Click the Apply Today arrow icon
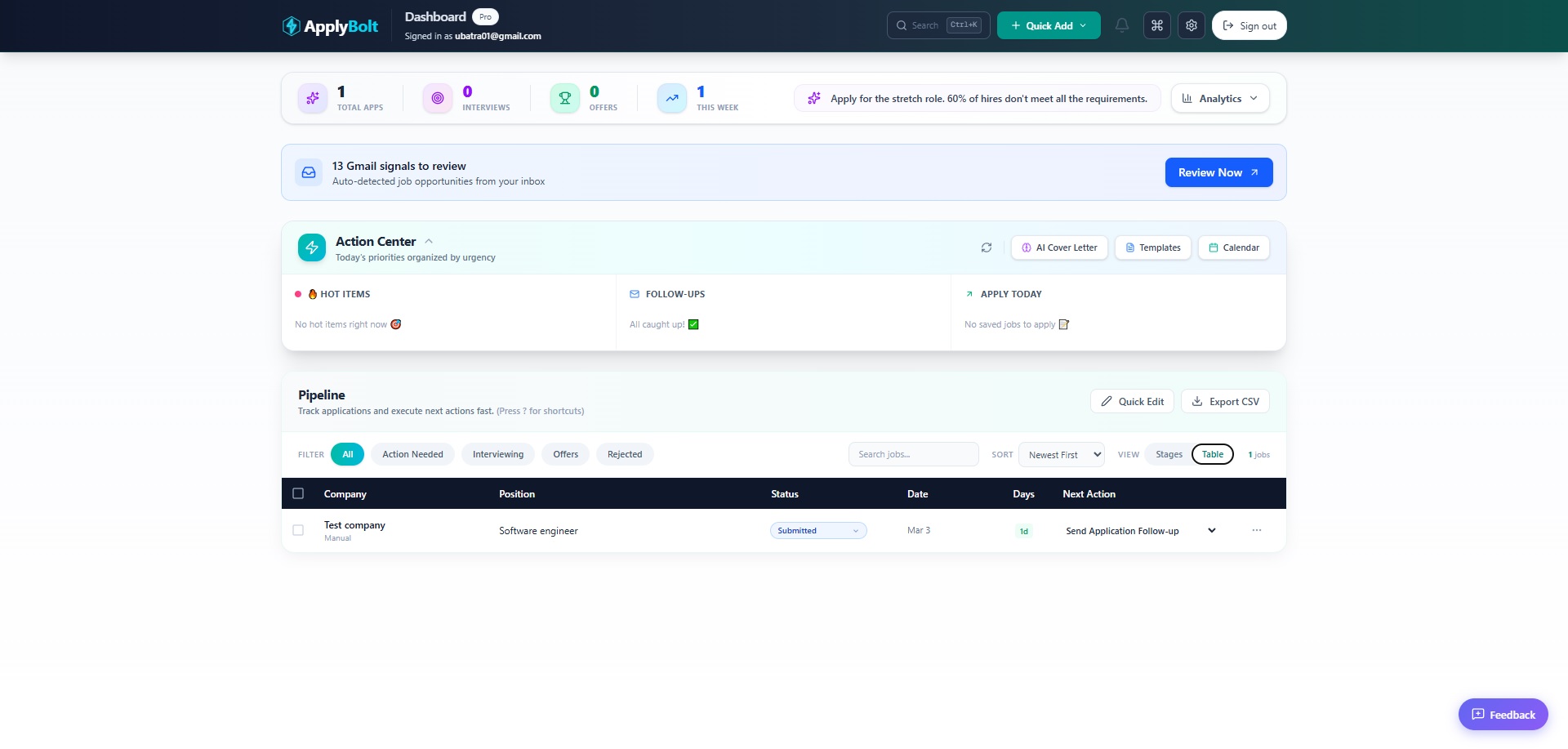1568x749 pixels. coord(969,294)
